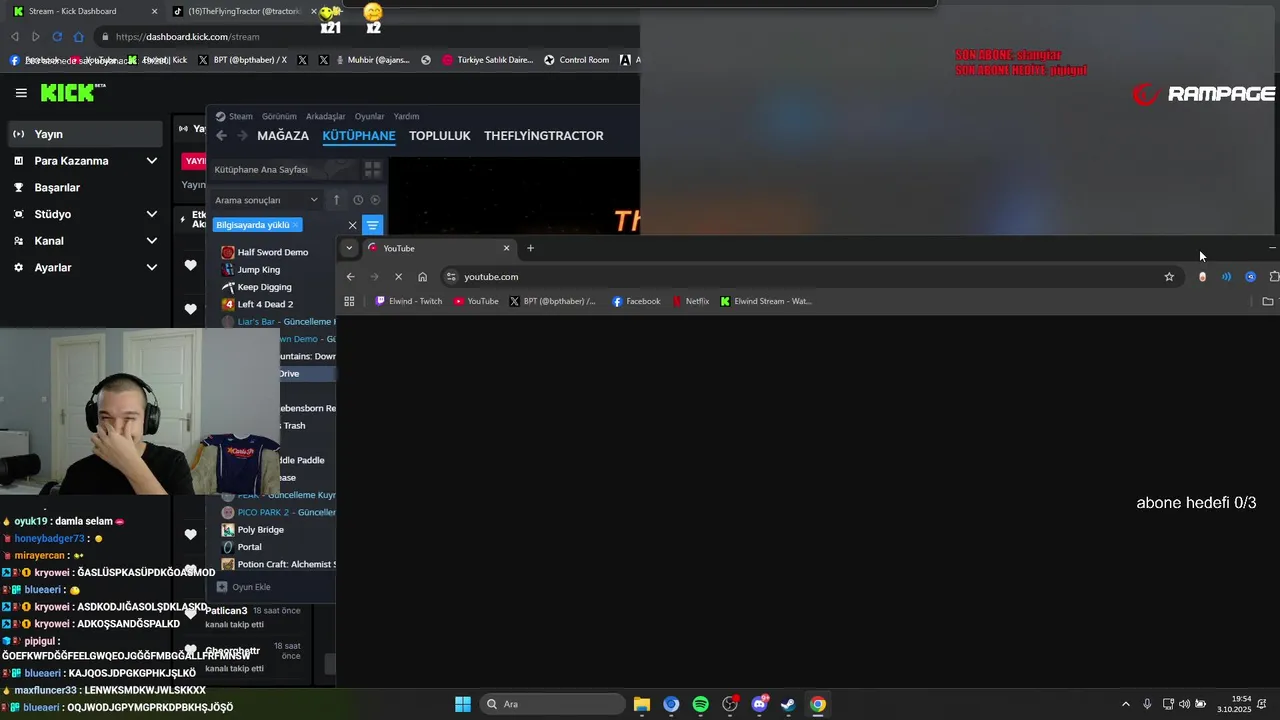Viewport: 1280px width, 720px height.
Task: Select PICO PARK 2 in Steam library
Action: [285, 512]
